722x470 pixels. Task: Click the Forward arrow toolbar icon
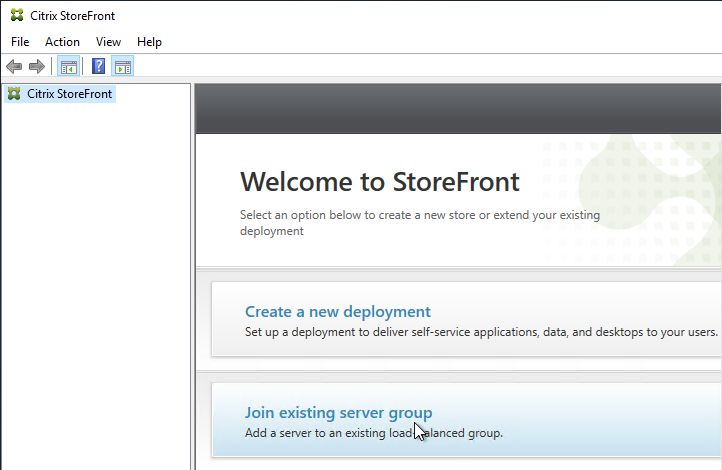pos(37,67)
